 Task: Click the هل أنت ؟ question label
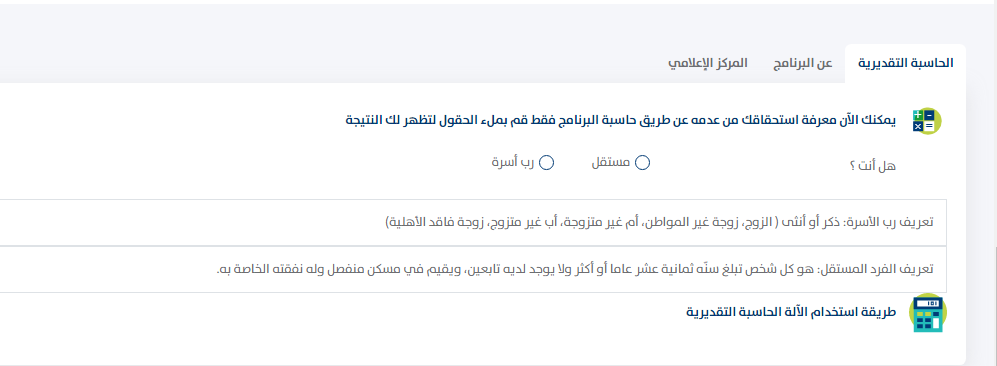[x=872, y=166]
